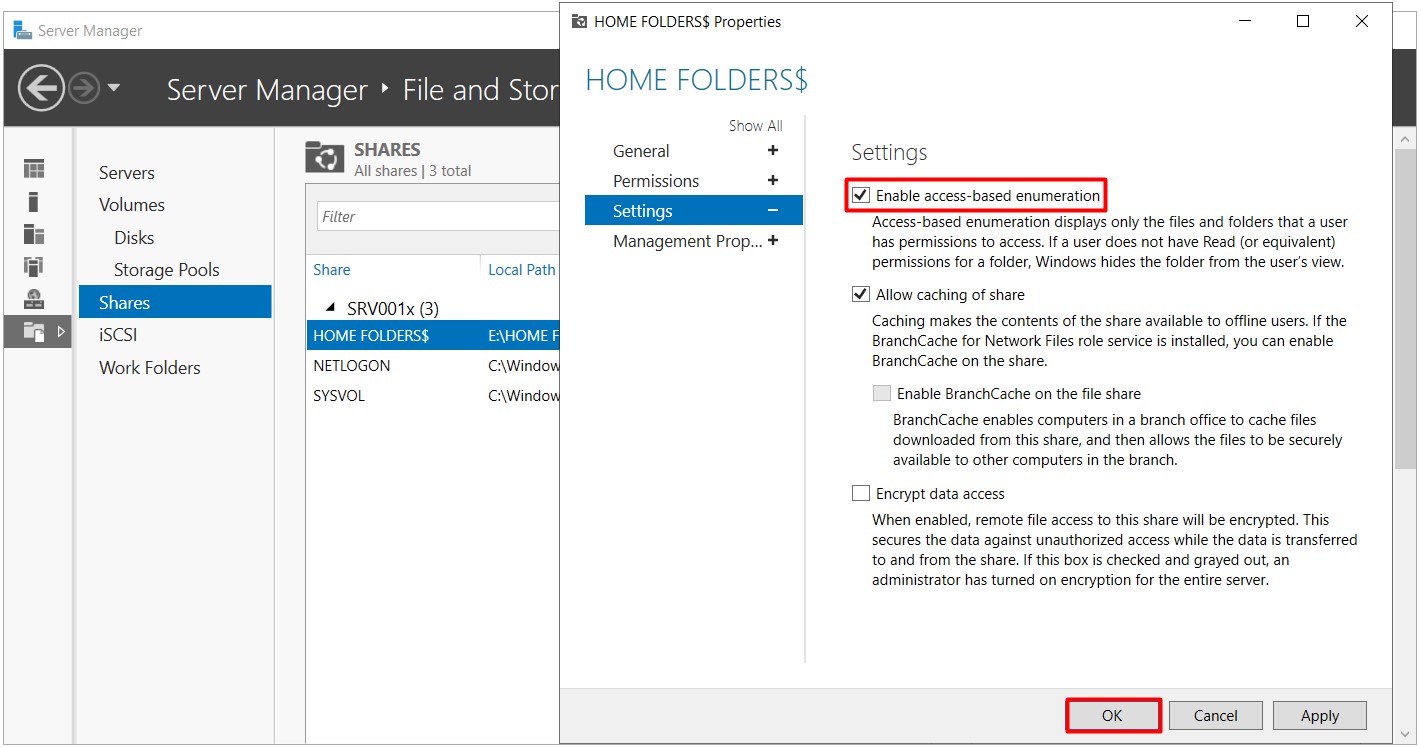This screenshot has height=747, width=1421.
Task: Toggle Encrypt data access checkbox
Action: tap(860, 493)
